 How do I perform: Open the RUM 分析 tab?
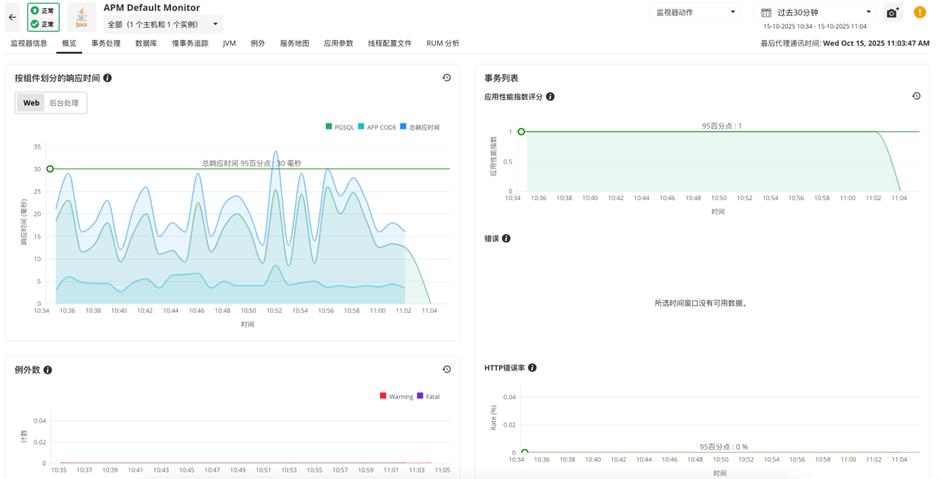coord(443,44)
